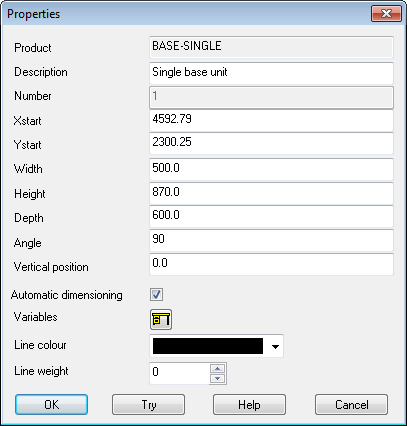Open the Variables editor icon

(x=161, y=319)
